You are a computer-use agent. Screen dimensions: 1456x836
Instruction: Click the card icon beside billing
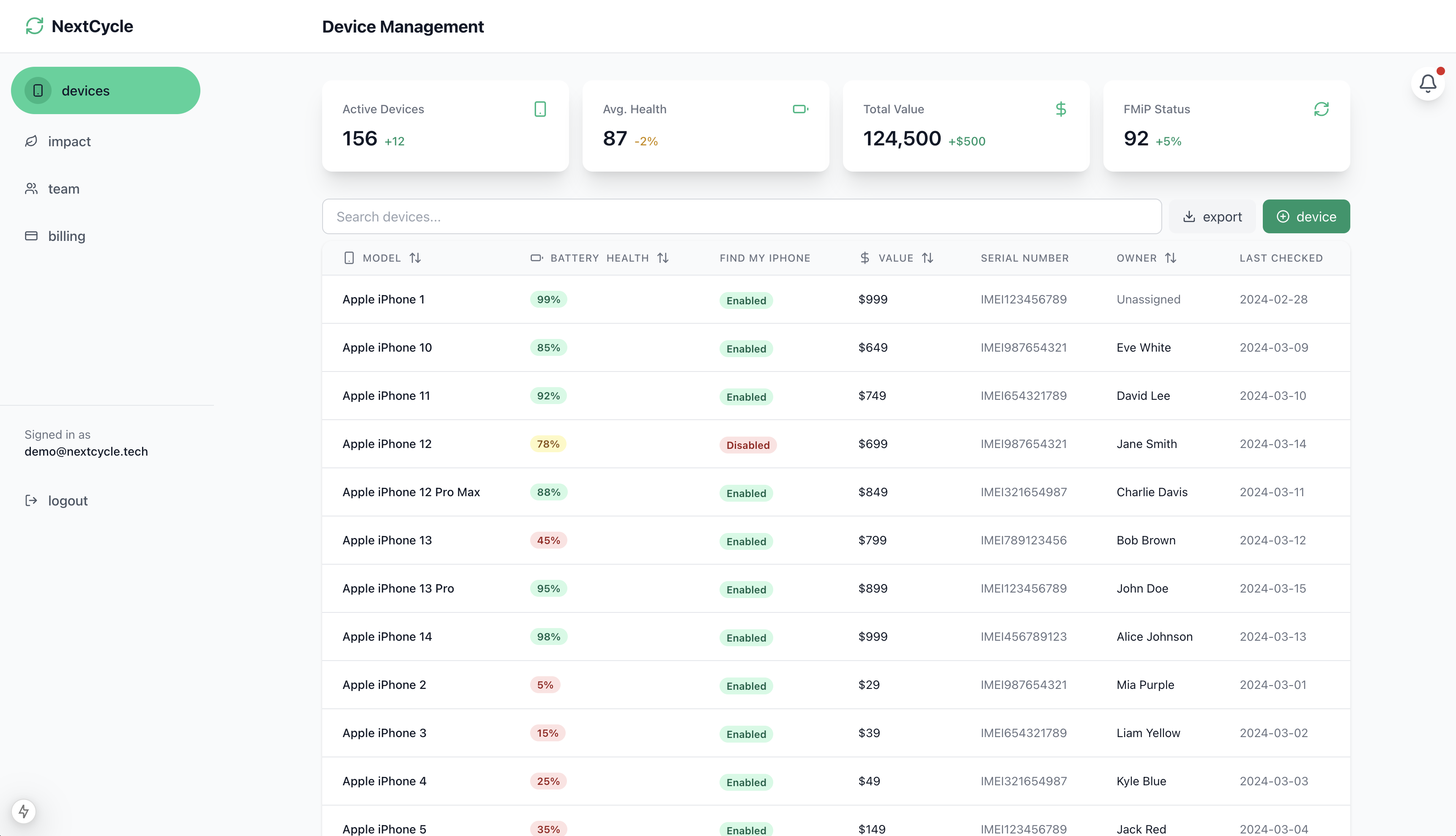coord(31,236)
